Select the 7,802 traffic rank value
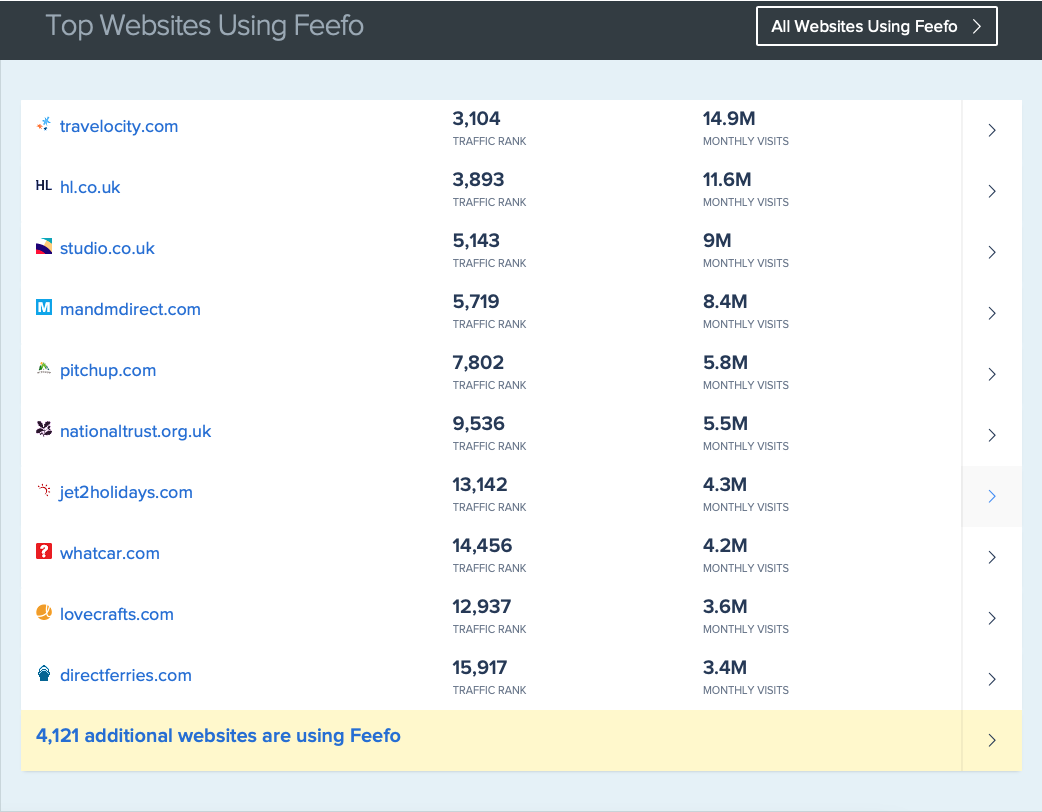 (478, 363)
